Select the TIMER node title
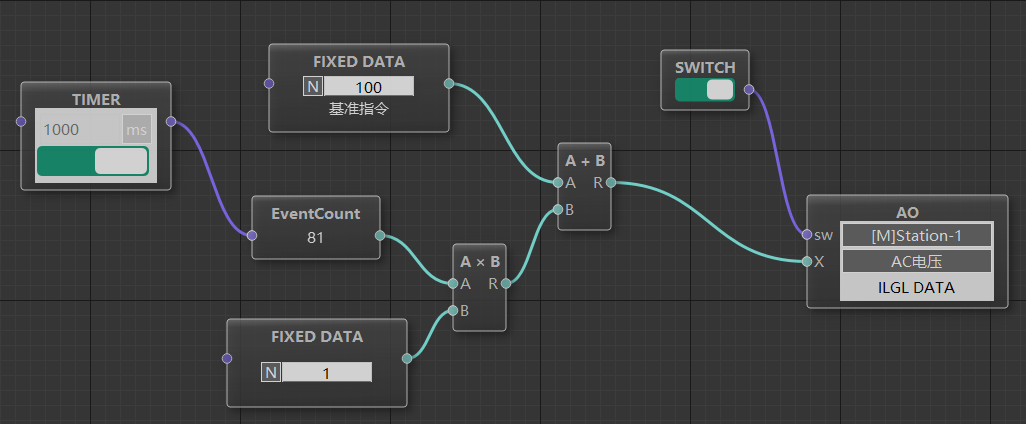 [x=96, y=99]
